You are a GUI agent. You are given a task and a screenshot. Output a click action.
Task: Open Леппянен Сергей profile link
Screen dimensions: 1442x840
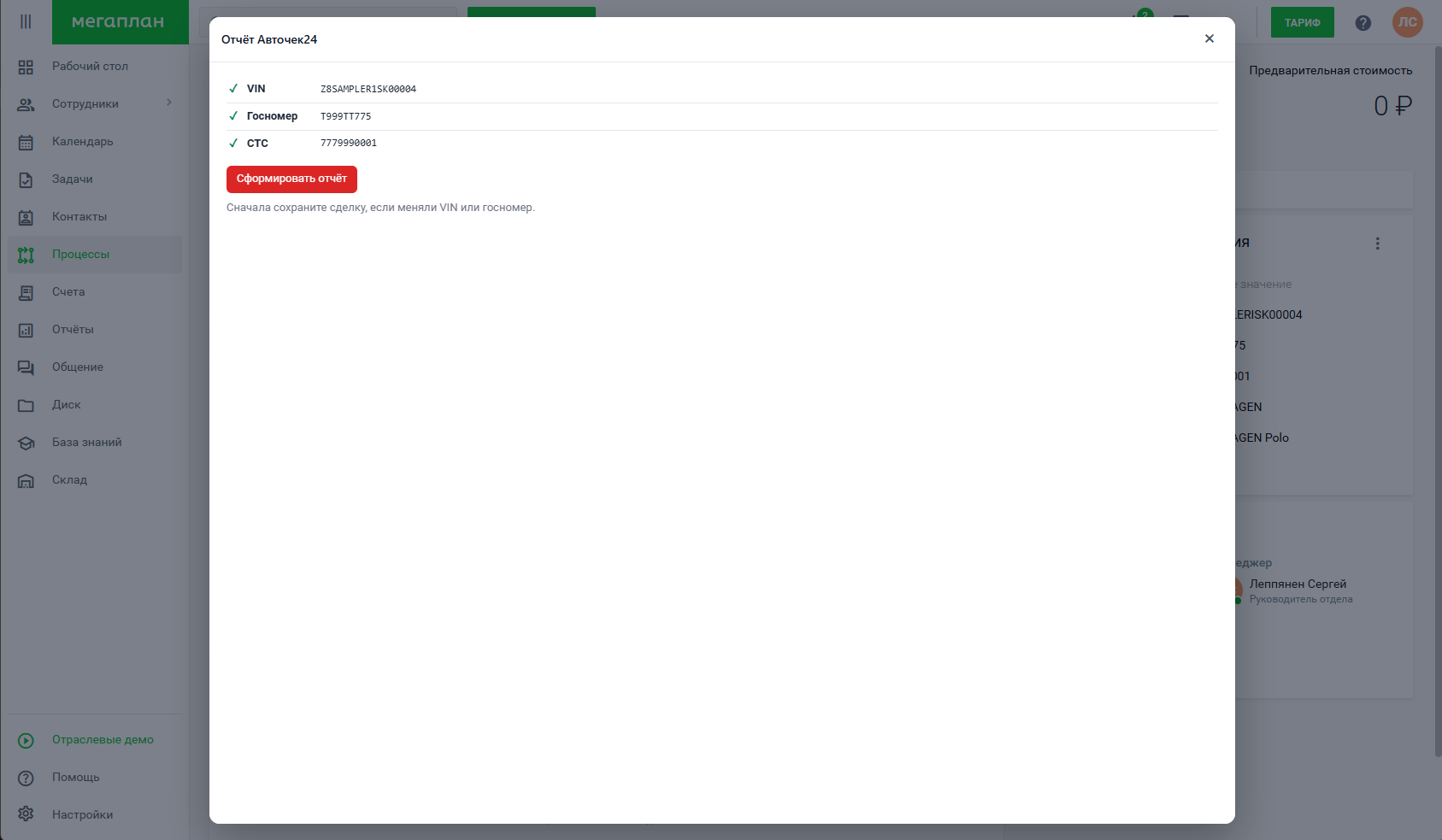click(1298, 584)
